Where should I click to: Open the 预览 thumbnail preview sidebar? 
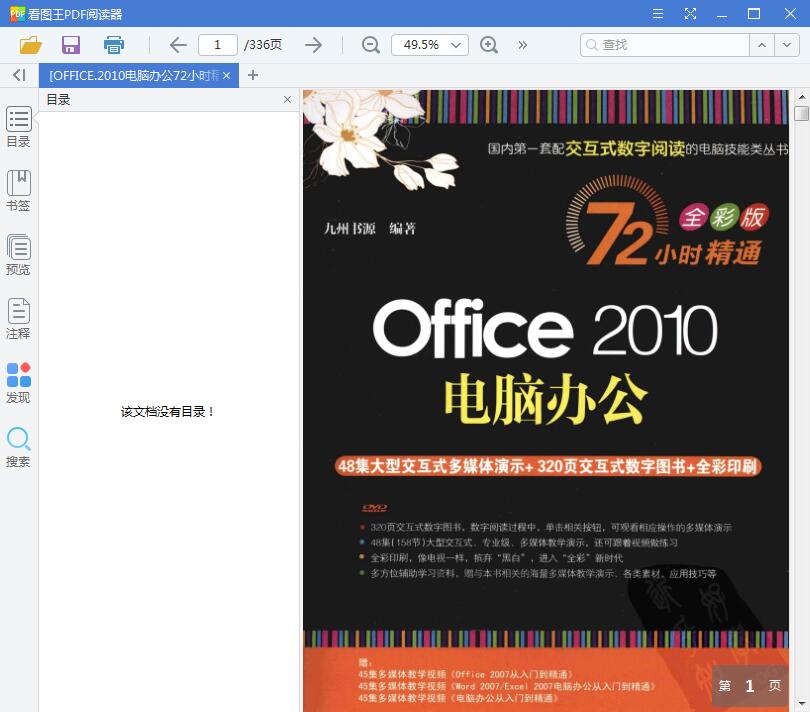pos(19,255)
